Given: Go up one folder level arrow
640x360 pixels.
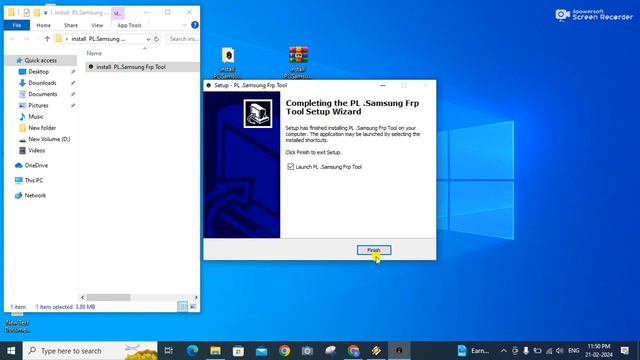Looking at the screenshot, I should (47, 39).
